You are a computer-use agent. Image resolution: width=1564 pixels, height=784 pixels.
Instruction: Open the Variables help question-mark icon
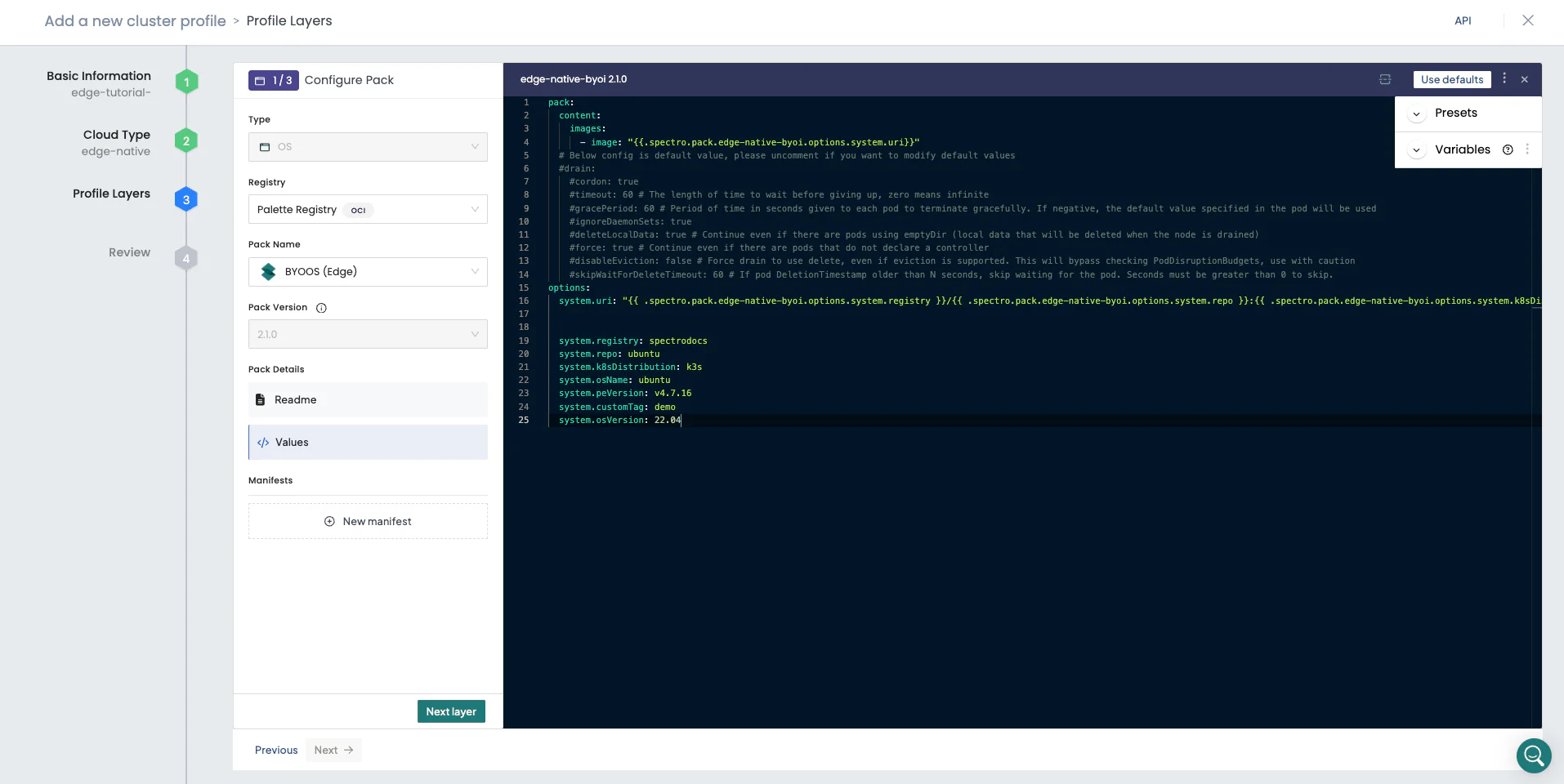[1507, 149]
